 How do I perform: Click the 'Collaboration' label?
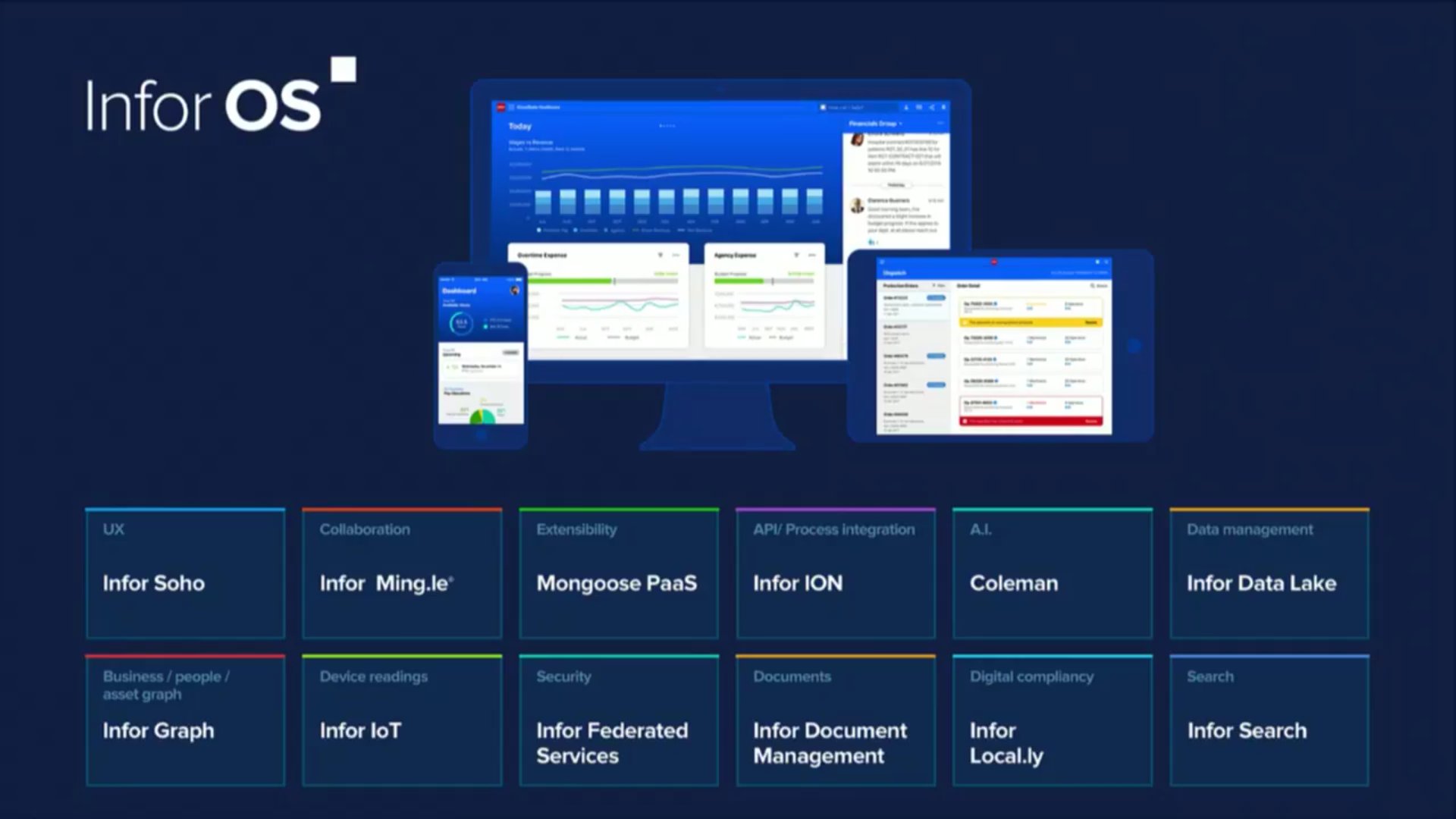(x=365, y=529)
